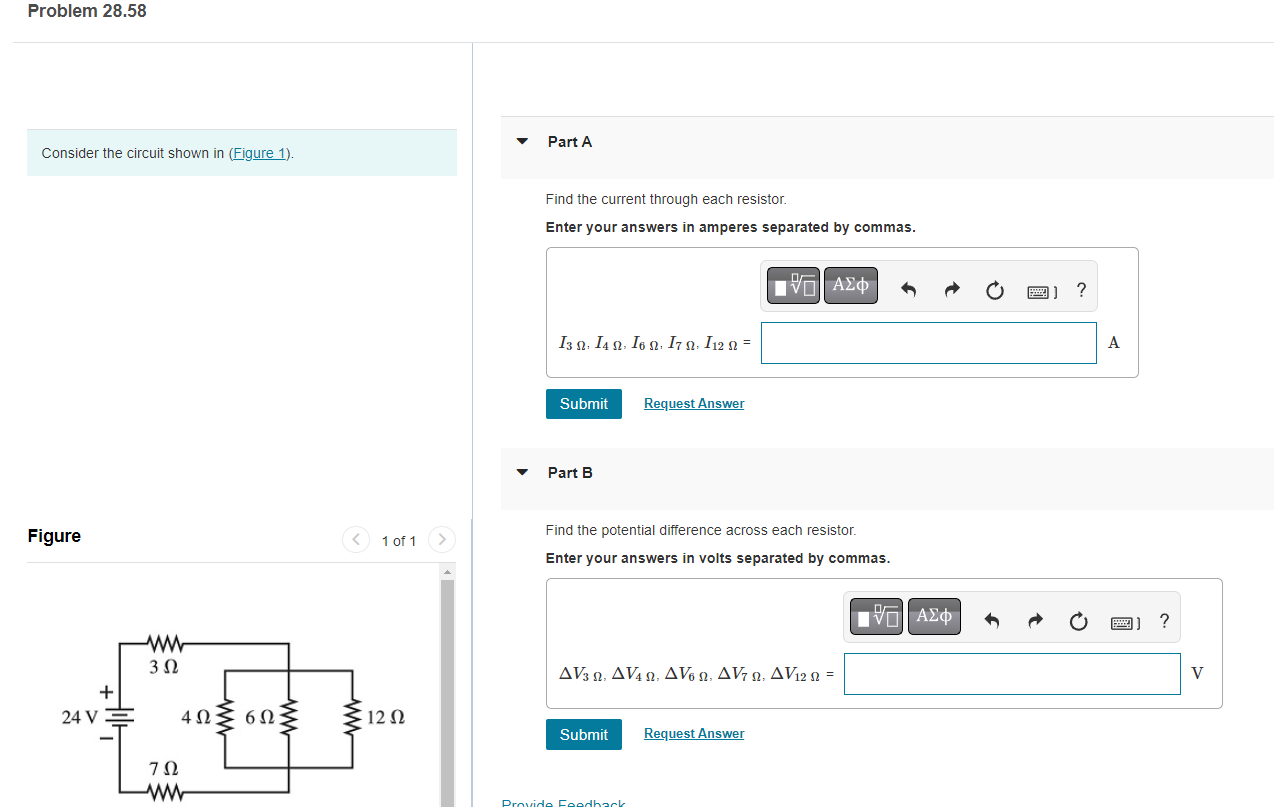Undo the last entry in Part A
Screen dimensions: 1274x807
tap(908, 289)
